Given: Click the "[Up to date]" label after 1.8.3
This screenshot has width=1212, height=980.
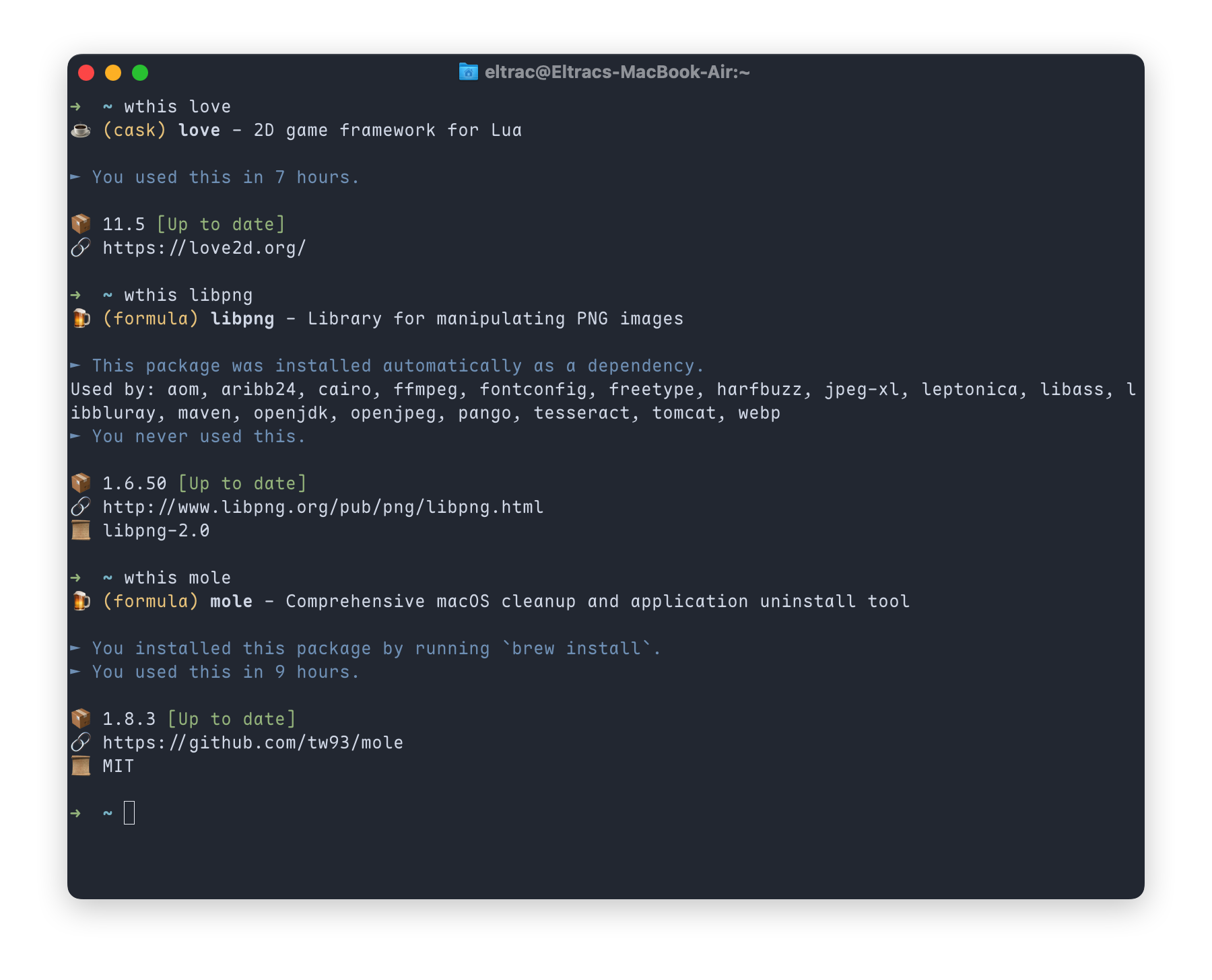Looking at the screenshot, I should 232,719.
